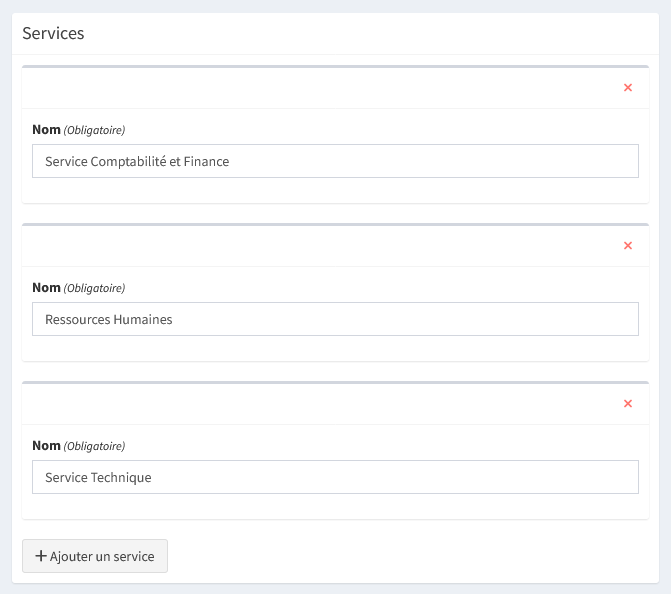The width and height of the screenshot is (671, 594).
Task: Click the Obligatoire hint above Ressources Humaines
Action: (x=95, y=288)
